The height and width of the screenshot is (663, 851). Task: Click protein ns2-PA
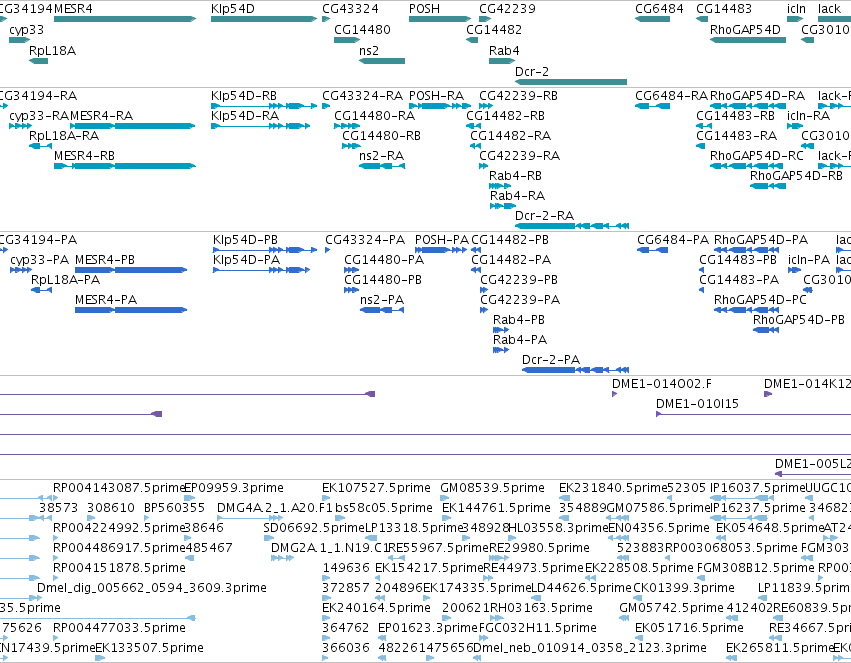tap(382, 299)
